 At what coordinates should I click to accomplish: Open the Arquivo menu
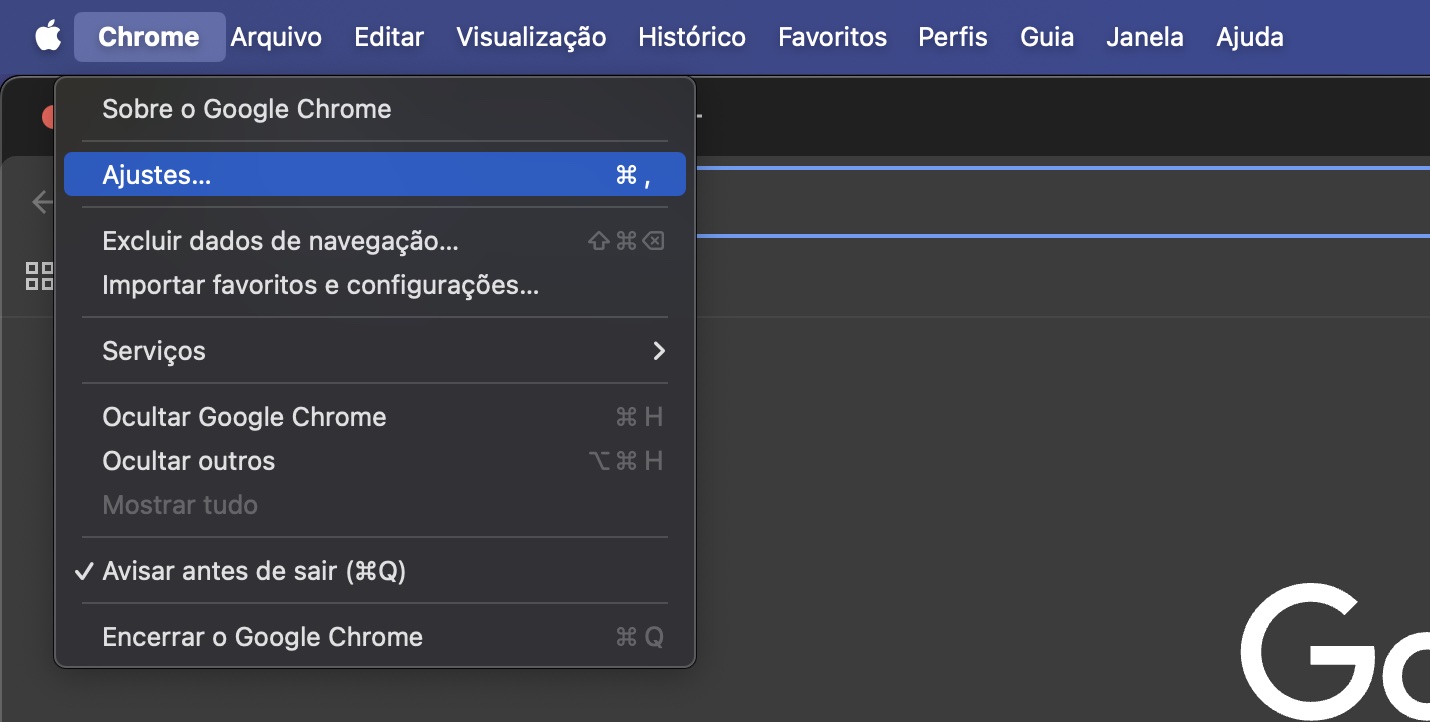point(276,37)
